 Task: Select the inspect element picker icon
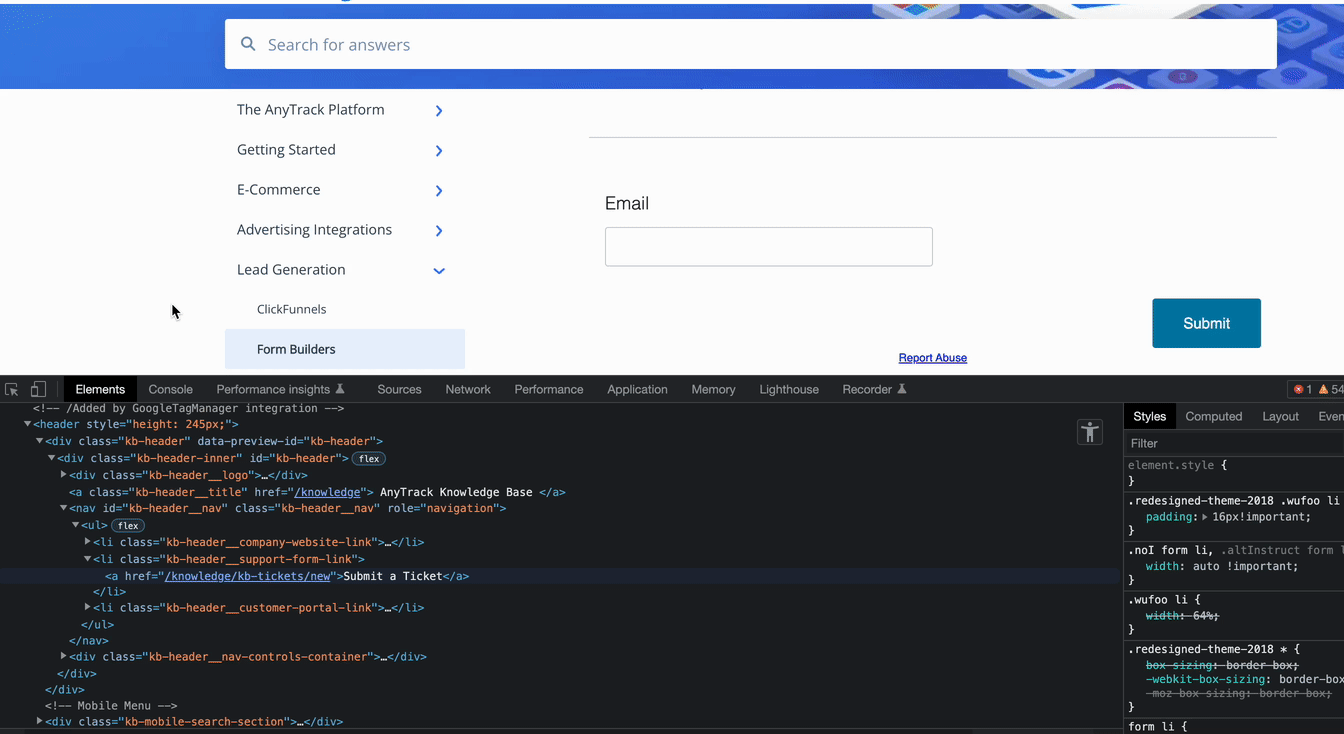coord(12,389)
